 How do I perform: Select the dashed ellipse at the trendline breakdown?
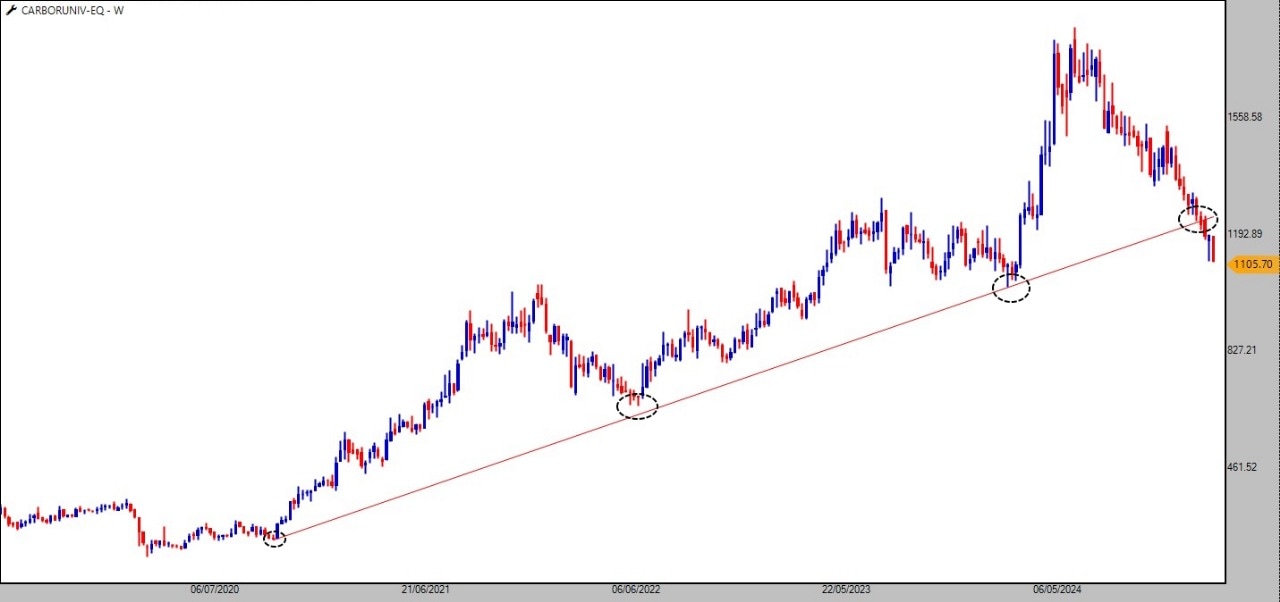click(x=1197, y=218)
